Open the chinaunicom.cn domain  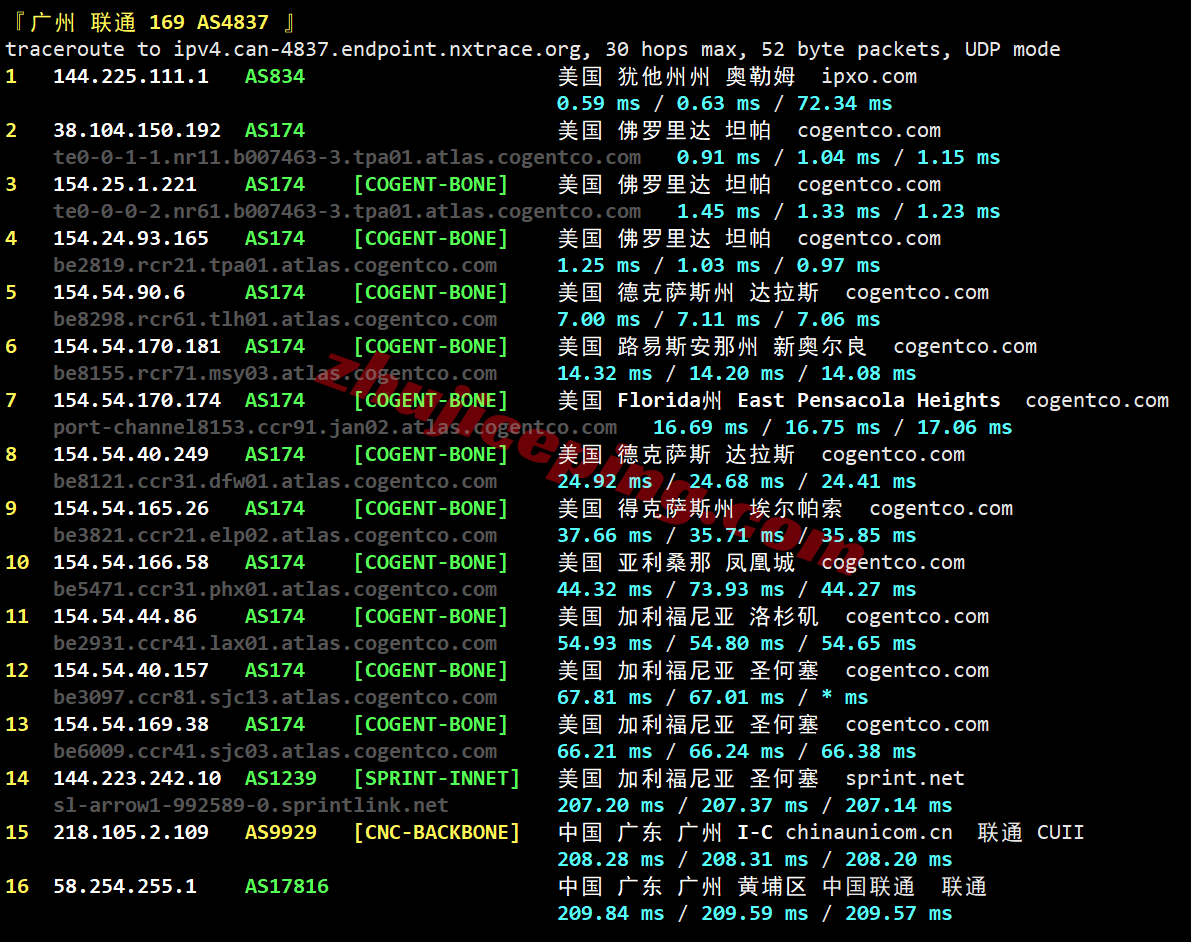pos(868,832)
